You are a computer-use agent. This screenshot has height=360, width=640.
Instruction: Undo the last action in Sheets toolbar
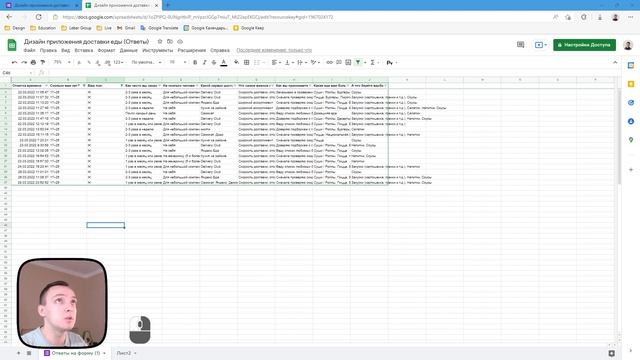click(x=15, y=62)
